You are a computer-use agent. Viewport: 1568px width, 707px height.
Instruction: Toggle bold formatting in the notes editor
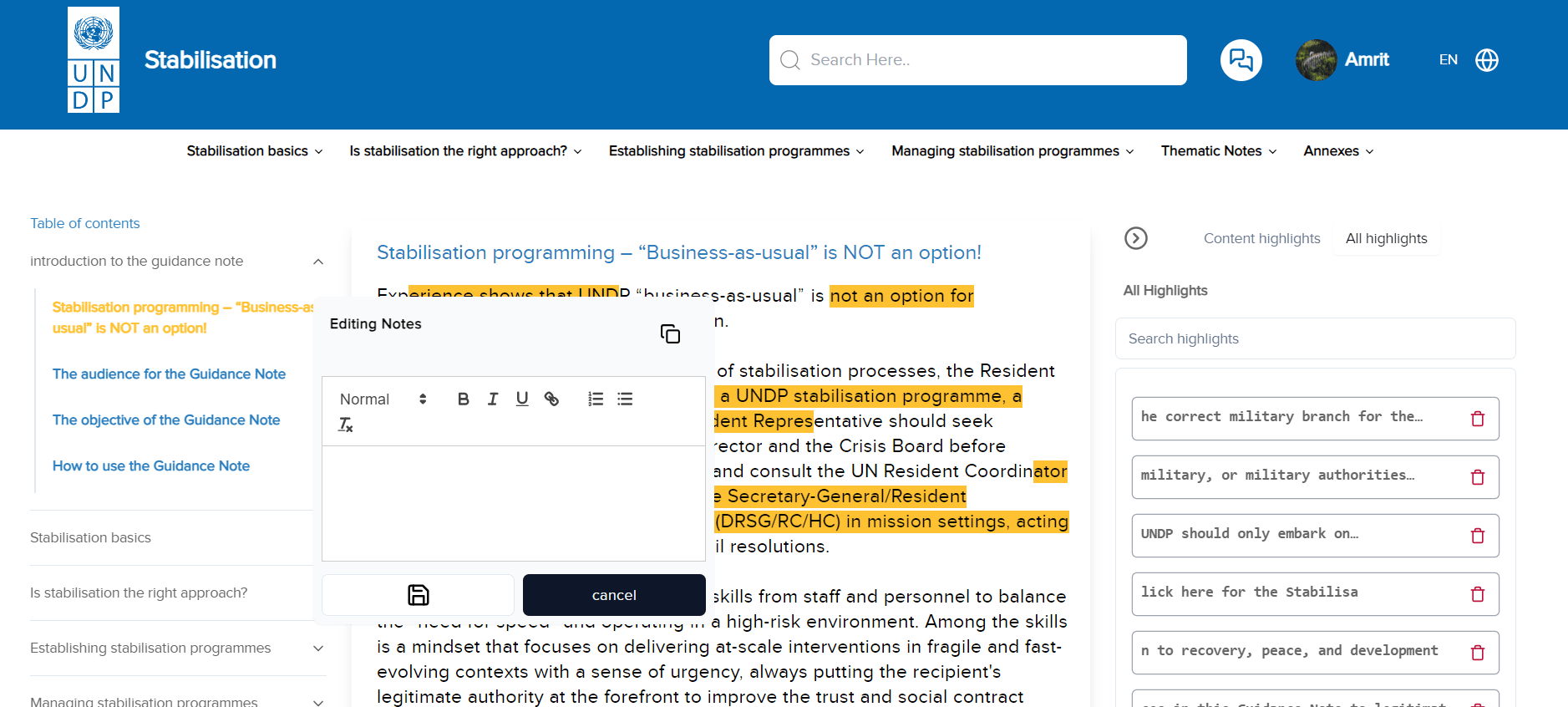(x=464, y=399)
